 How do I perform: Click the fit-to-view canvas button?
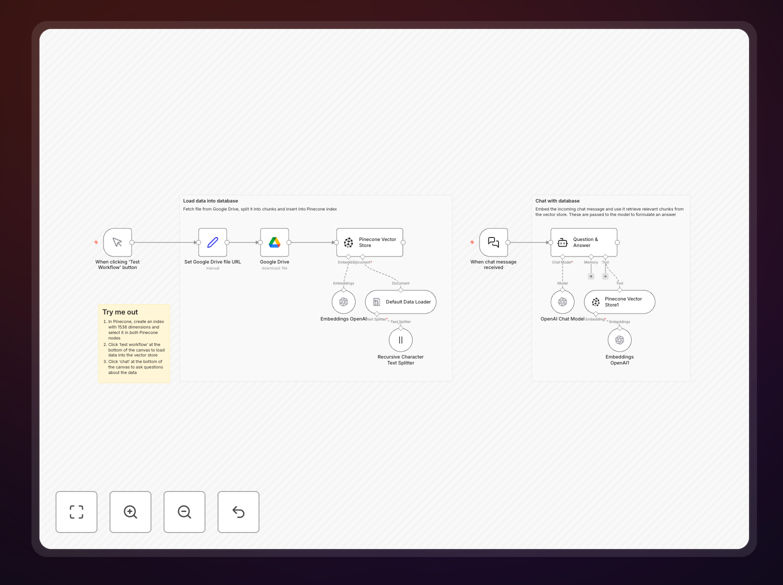click(x=76, y=512)
